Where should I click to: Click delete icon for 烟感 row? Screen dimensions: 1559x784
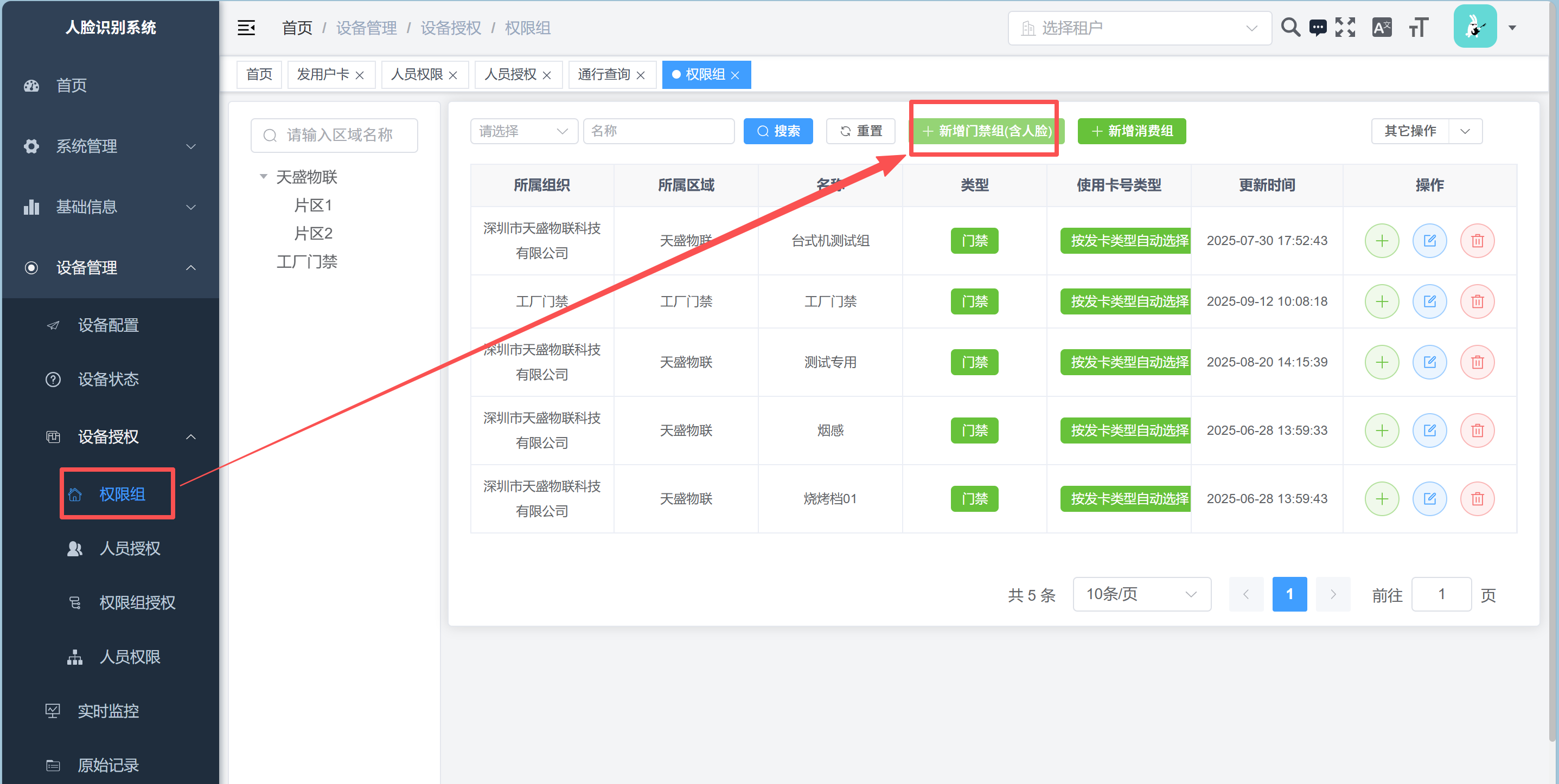[x=1477, y=430]
